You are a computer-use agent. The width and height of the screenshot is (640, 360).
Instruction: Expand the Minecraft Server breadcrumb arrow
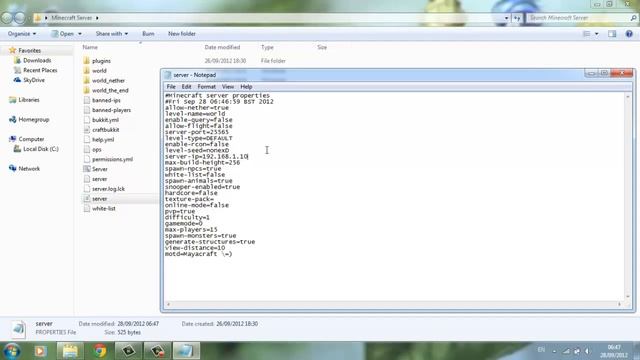point(97,18)
